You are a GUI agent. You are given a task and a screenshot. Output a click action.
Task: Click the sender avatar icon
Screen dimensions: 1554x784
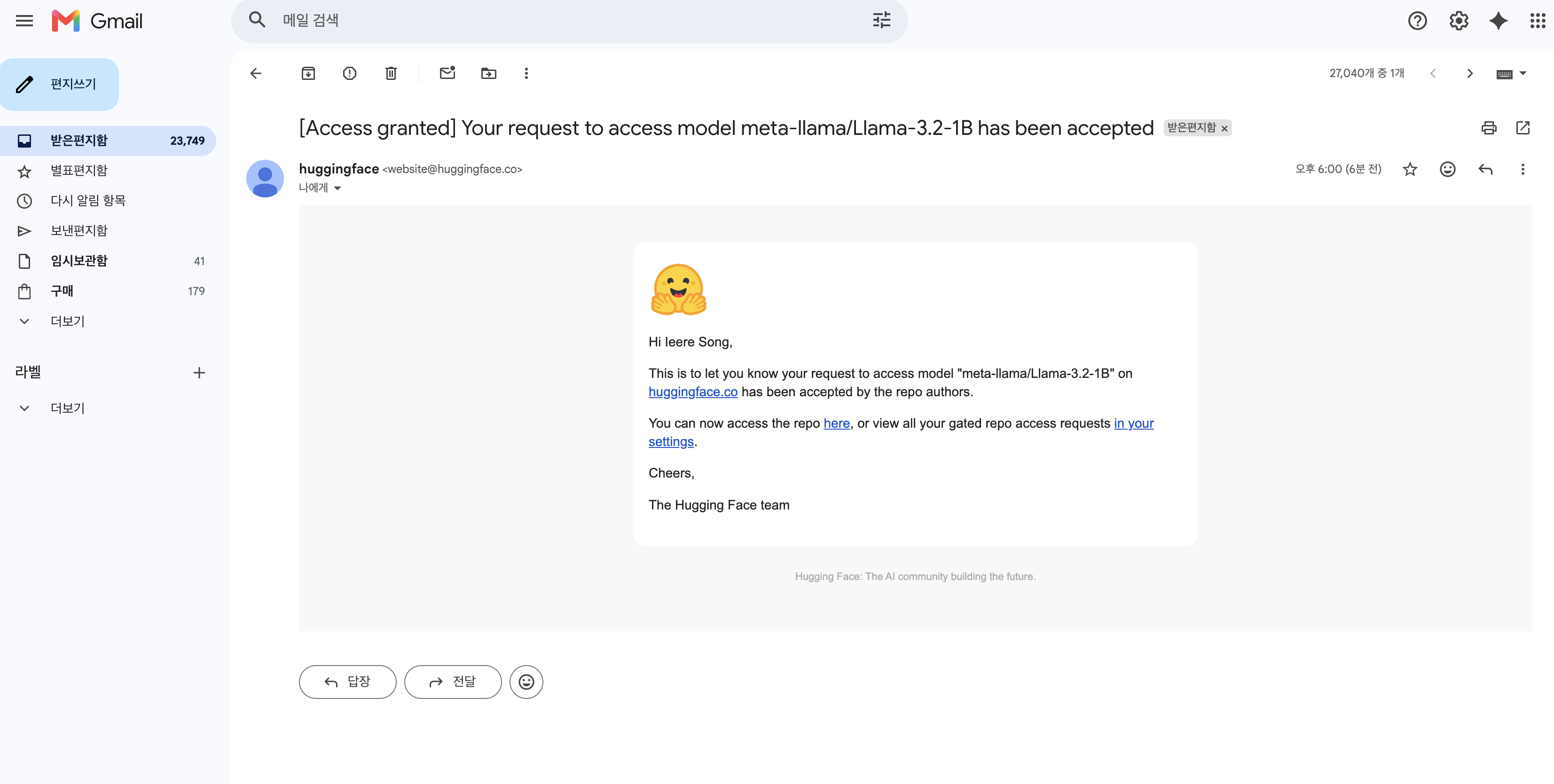(x=265, y=179)
